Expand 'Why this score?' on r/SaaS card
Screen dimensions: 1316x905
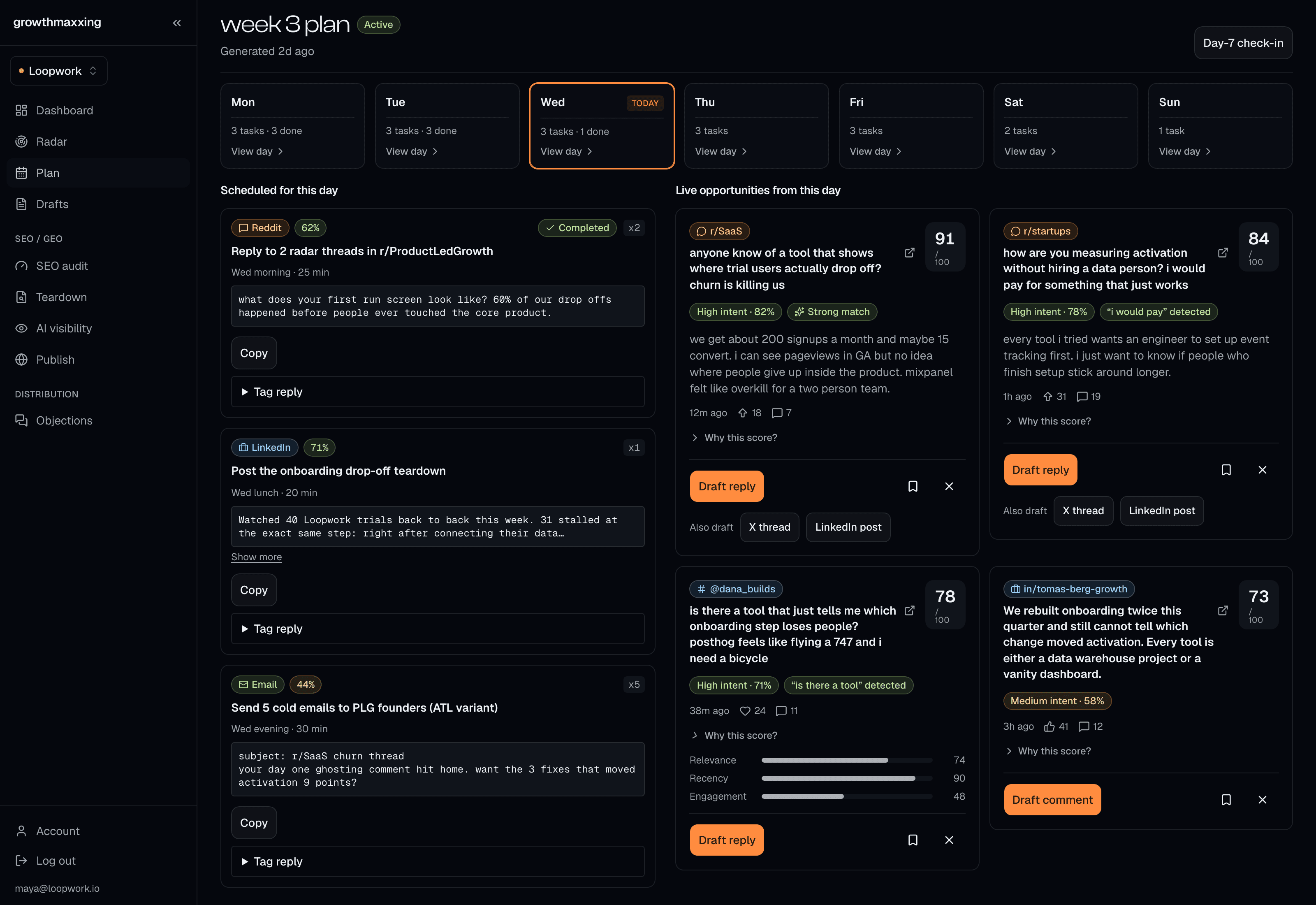pos(734,437)
